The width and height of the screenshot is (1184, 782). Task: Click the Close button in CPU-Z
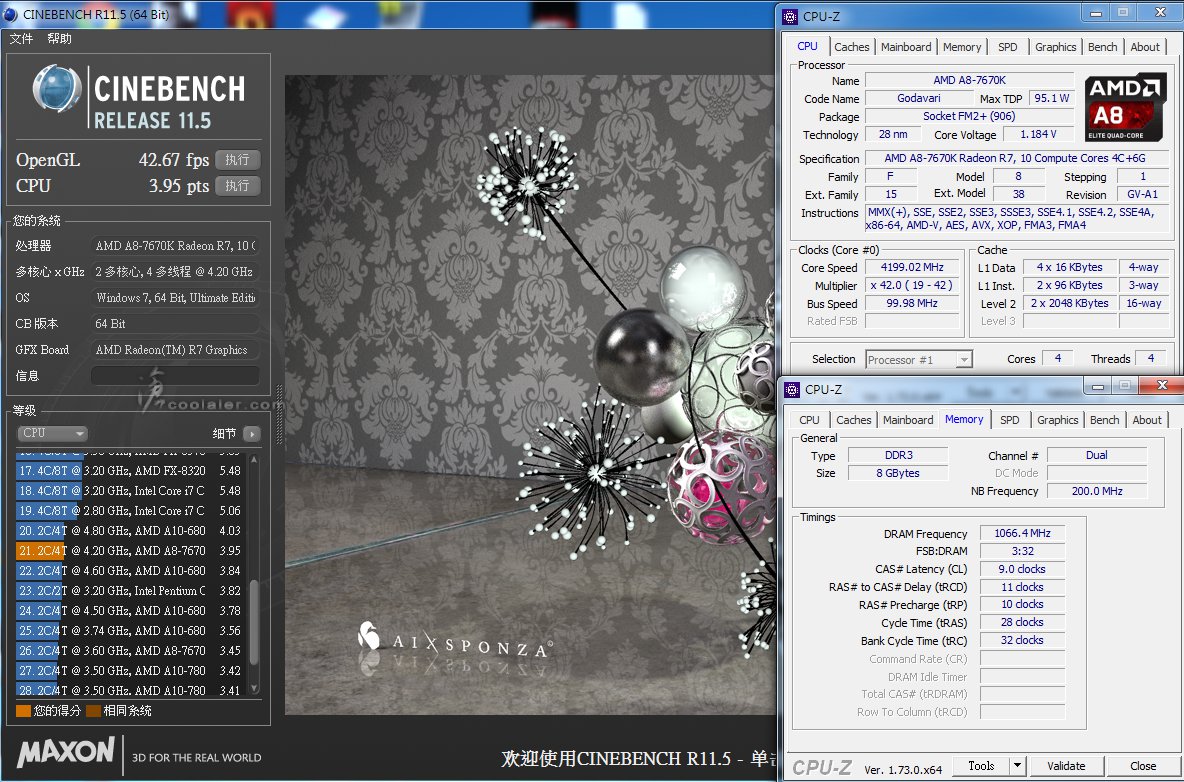(x=1143, y=765)
